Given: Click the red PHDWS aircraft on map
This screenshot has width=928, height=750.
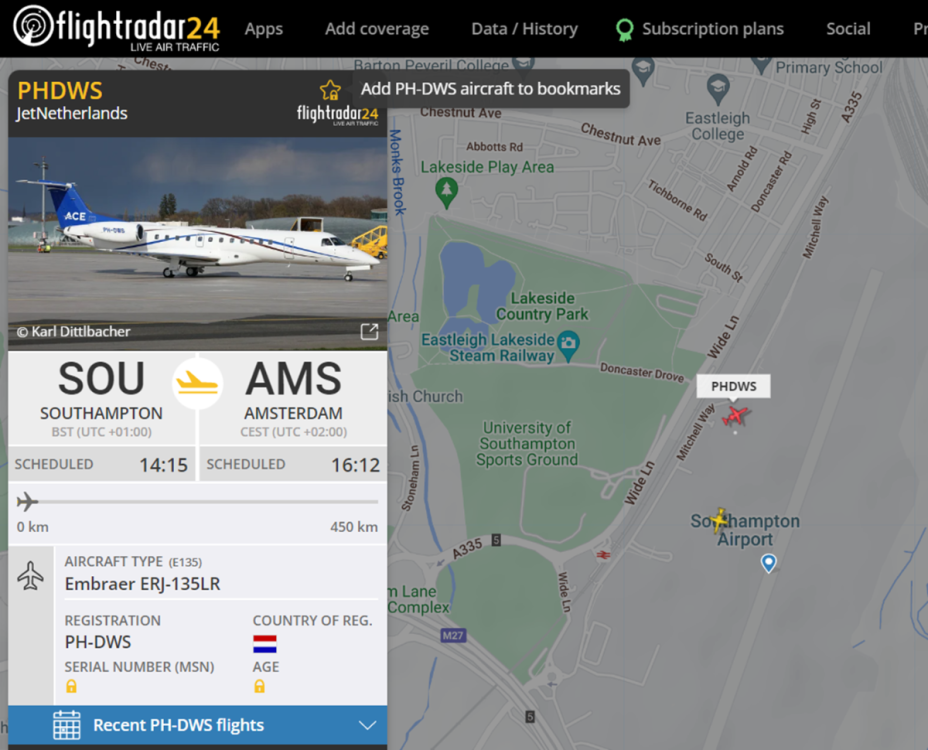Looking at the screenshot, I should pos(735,416).
